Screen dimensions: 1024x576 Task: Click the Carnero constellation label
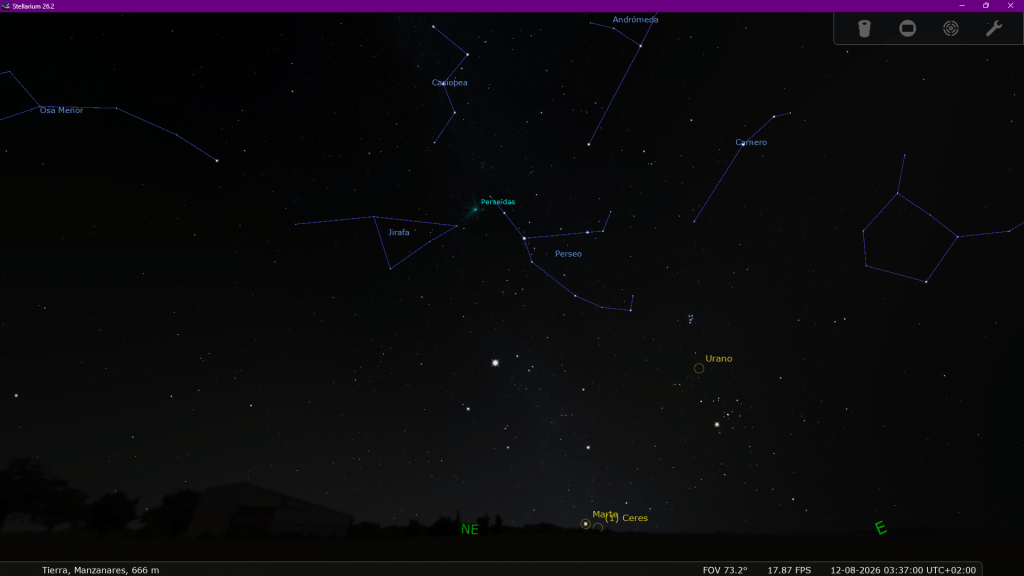coord(751,142)
